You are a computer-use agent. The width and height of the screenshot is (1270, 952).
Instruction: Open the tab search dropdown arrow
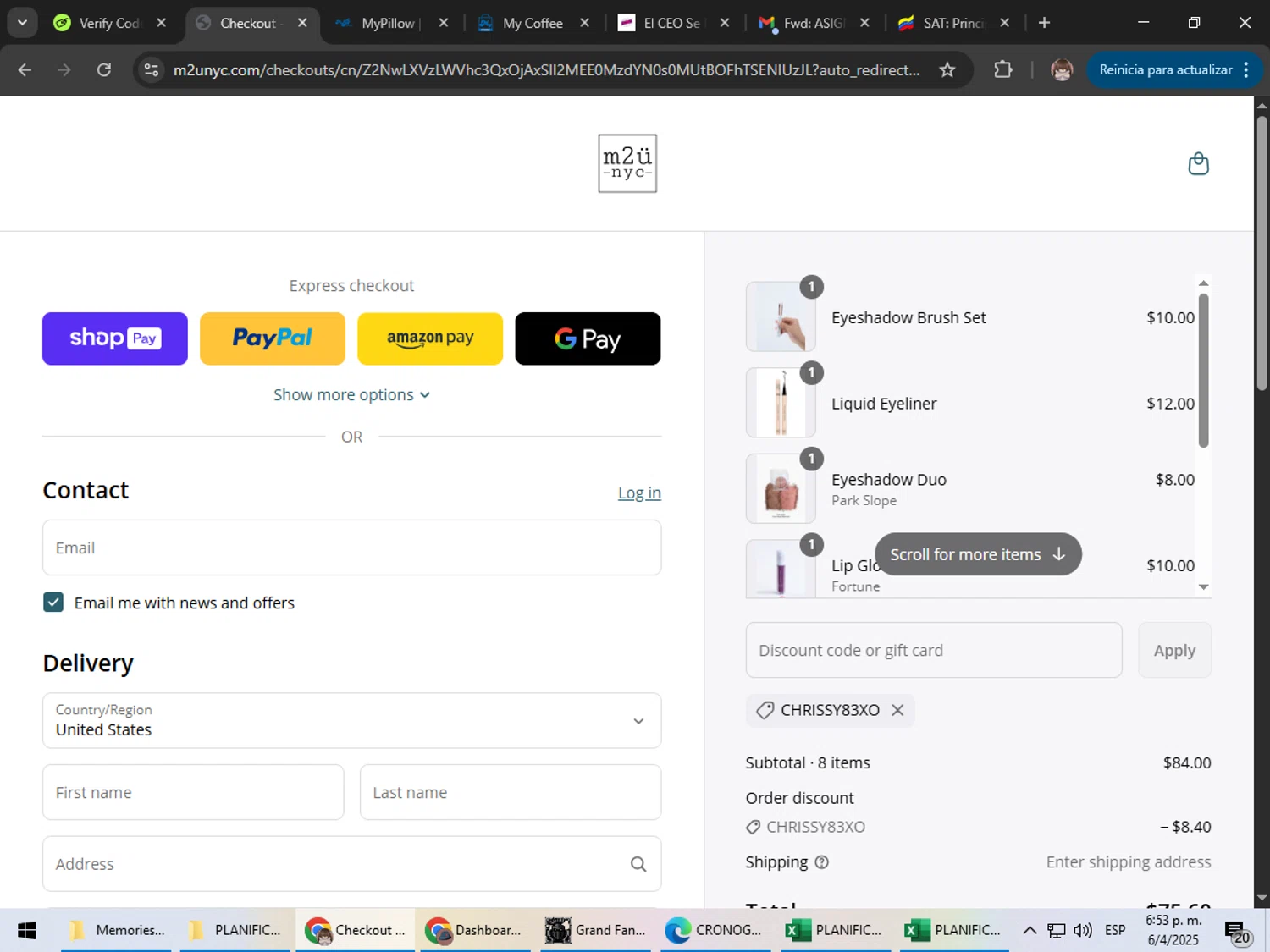[x=23, y=23]
